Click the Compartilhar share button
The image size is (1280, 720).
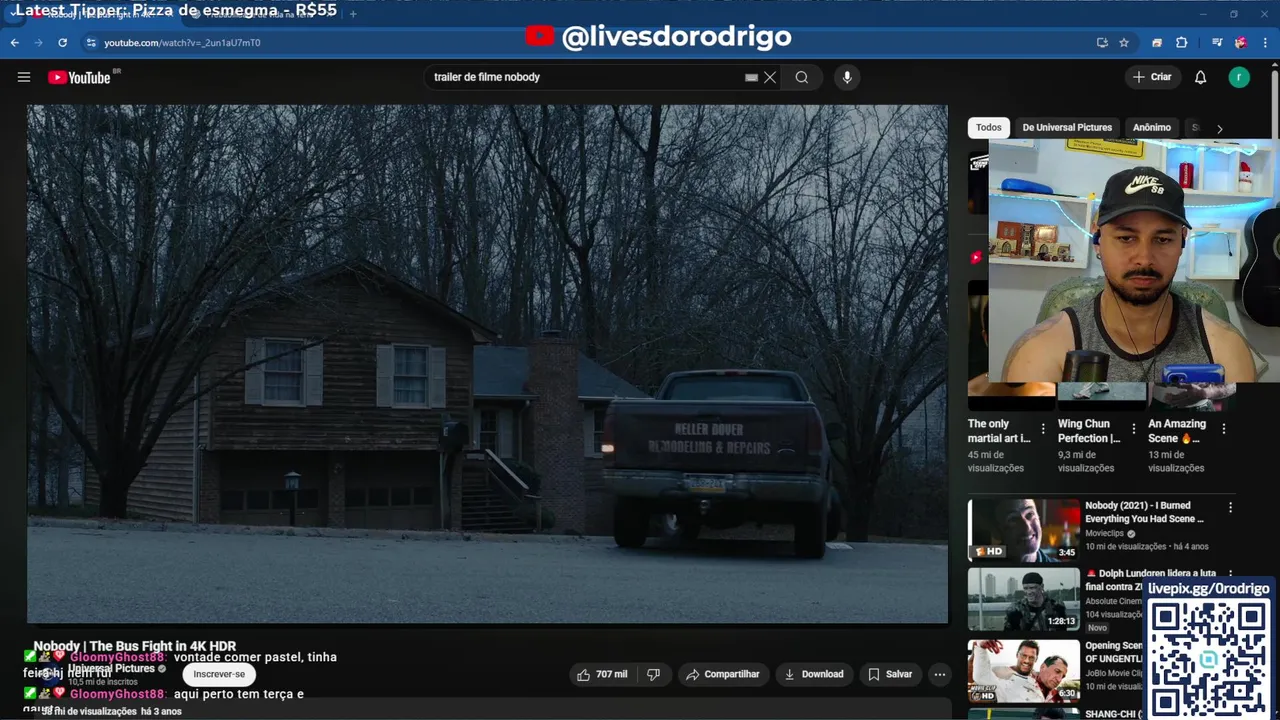pyautogui.click(x=723, y=674)
